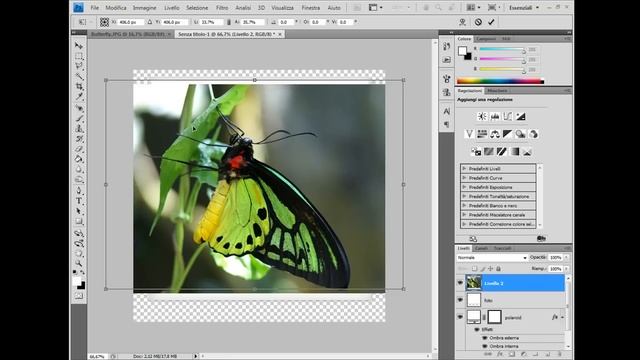Select the Eyedropper tool
Viewport: 640px width, 360px height.
pyautogui.click(x=79, y=96)
